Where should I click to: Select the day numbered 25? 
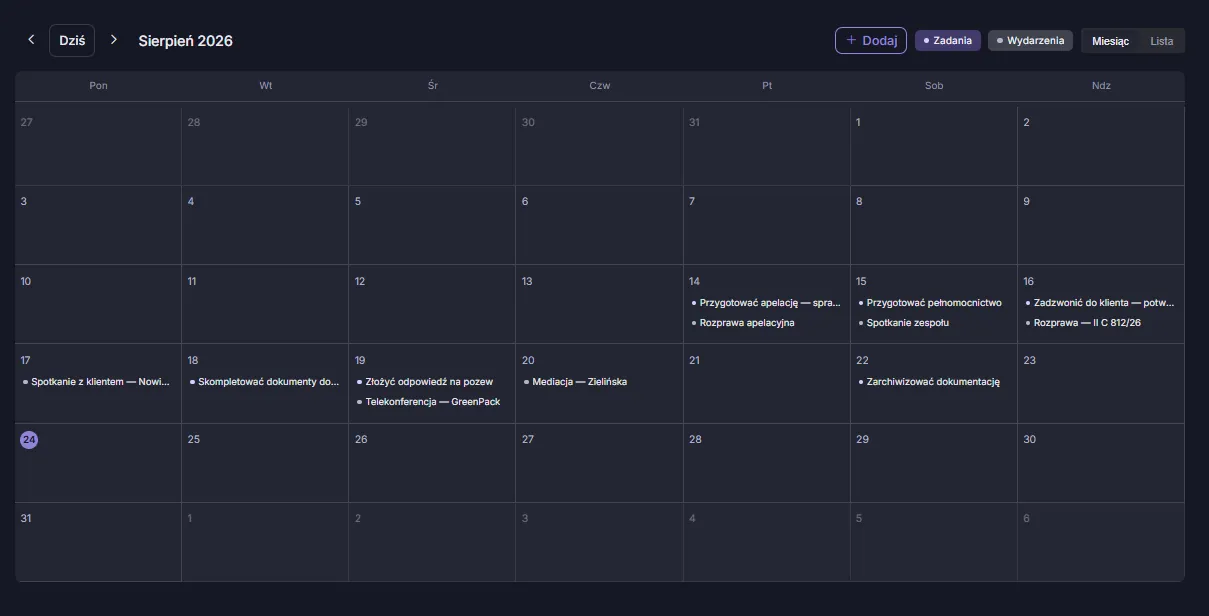click(194, 439)
